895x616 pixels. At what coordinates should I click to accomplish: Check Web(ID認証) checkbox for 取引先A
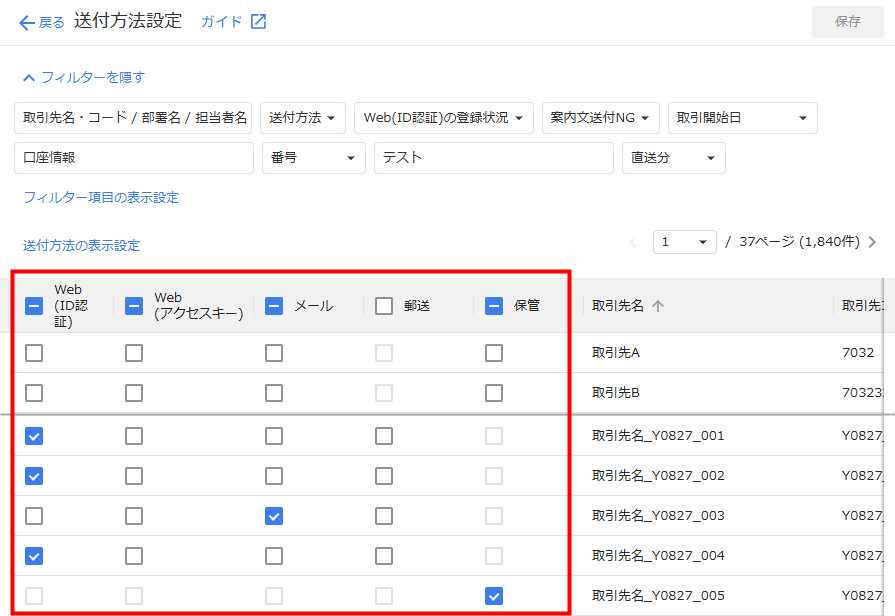34,353
